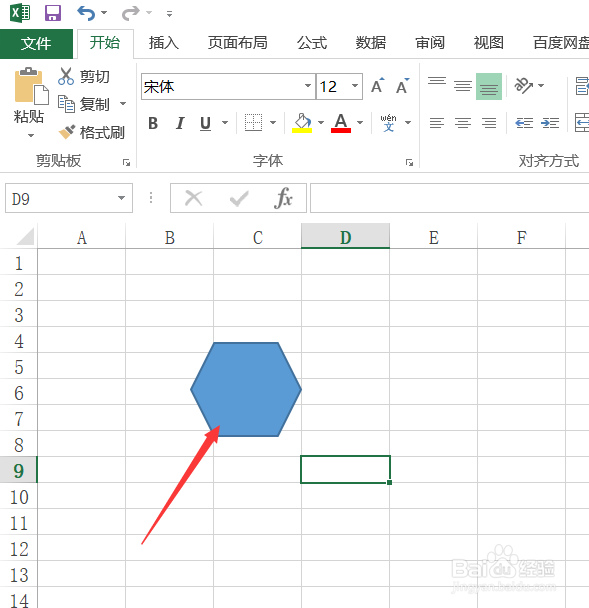Switch to the 视图 View tab

pos(489,43)
